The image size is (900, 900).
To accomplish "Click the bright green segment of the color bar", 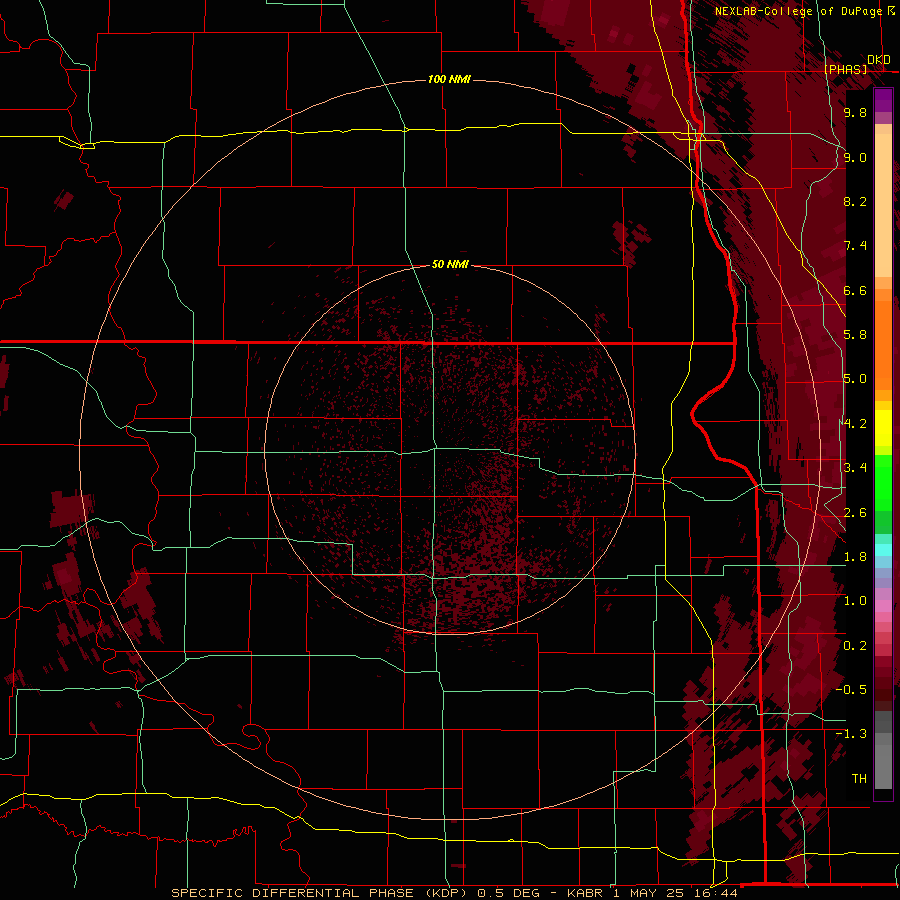I will pos(883,482).
